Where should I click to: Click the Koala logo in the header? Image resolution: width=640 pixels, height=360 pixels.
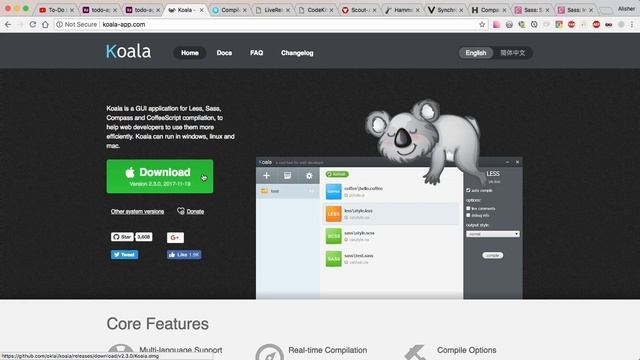(x=128, y=51)
